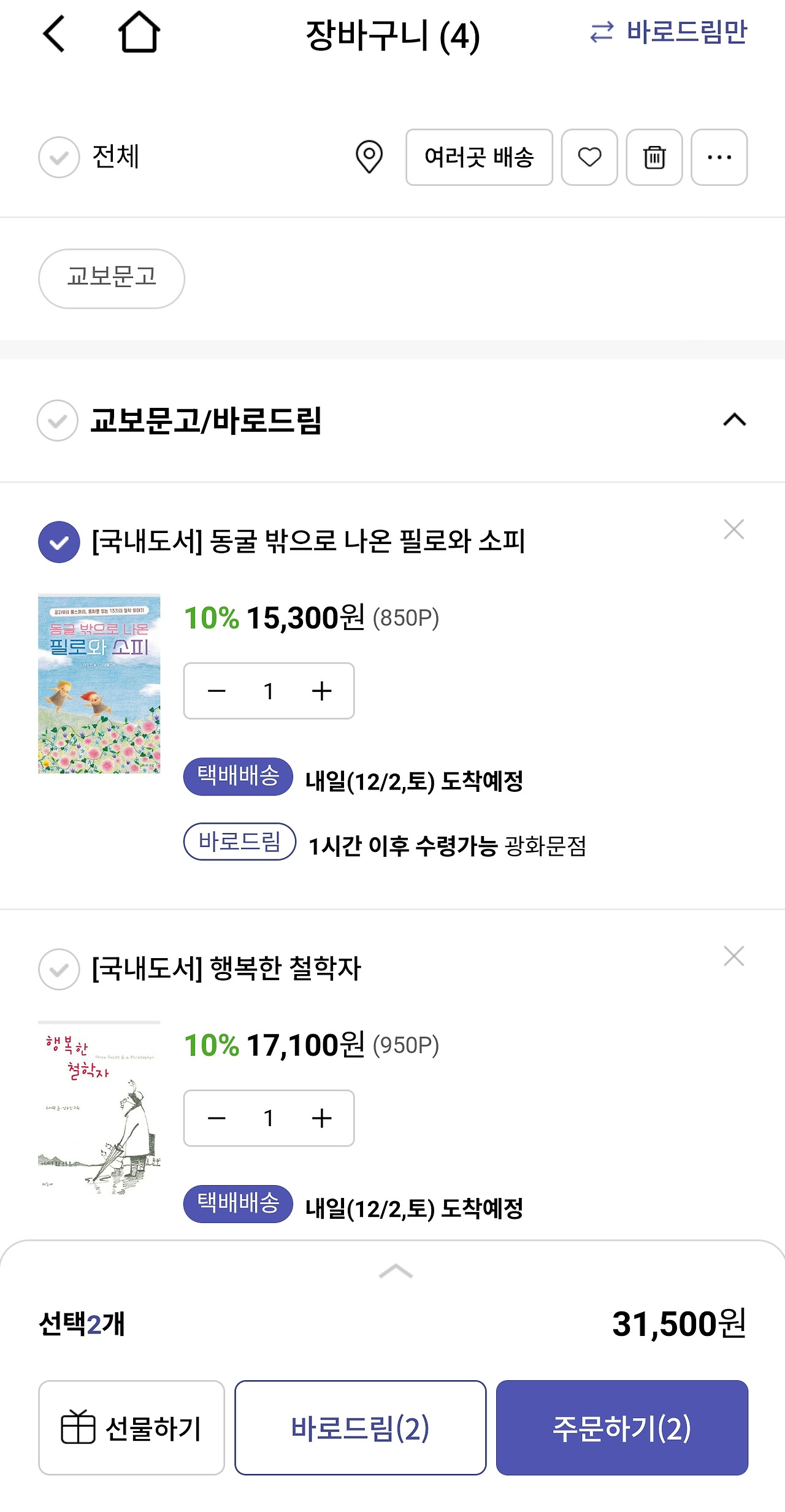Tap the back arrow icon
Viewport: 785px width, 1512px height.
[x=54, y=34]
